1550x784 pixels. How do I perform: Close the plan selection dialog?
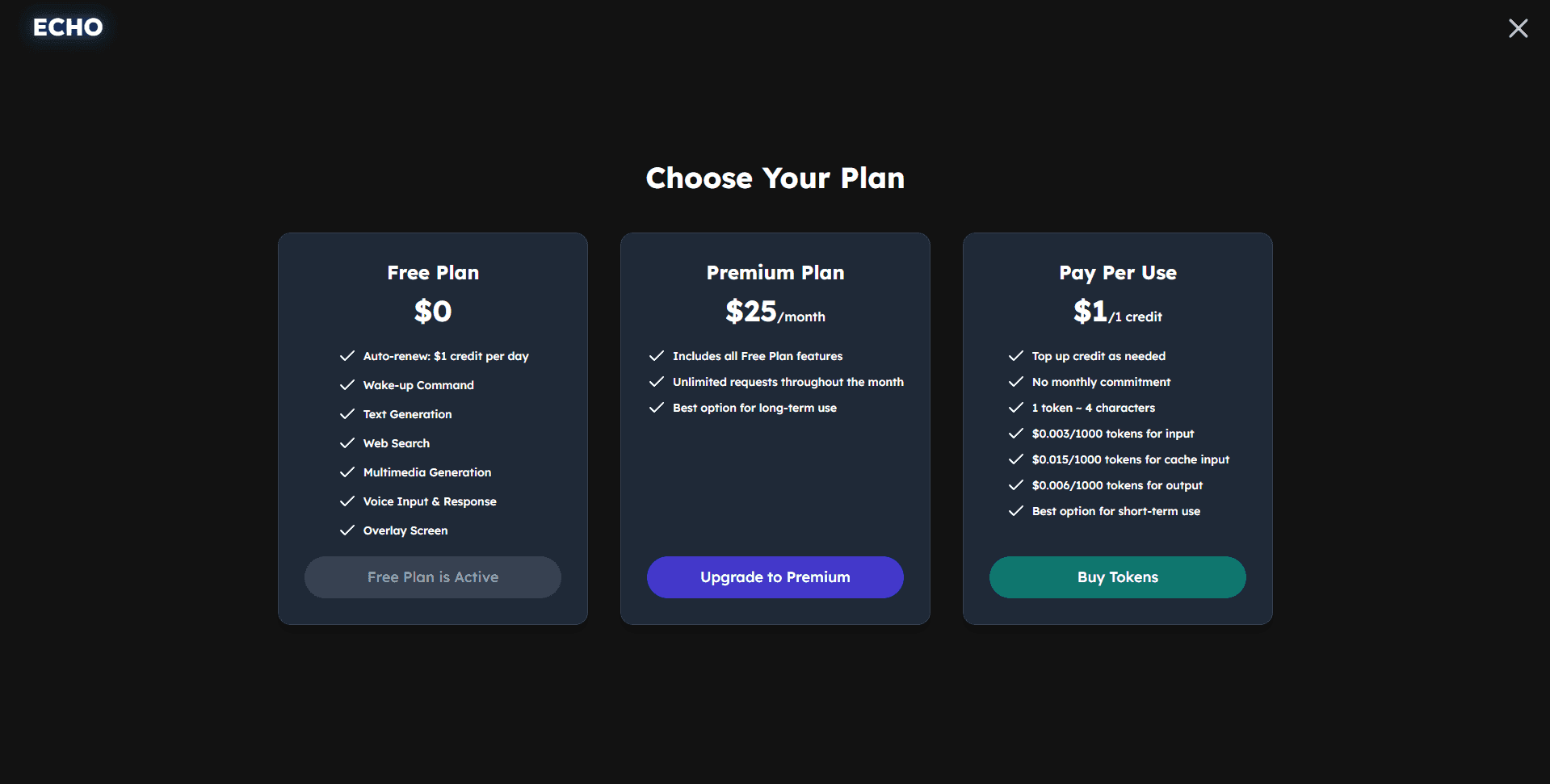pyautogui.click(x=1518, y=28)
